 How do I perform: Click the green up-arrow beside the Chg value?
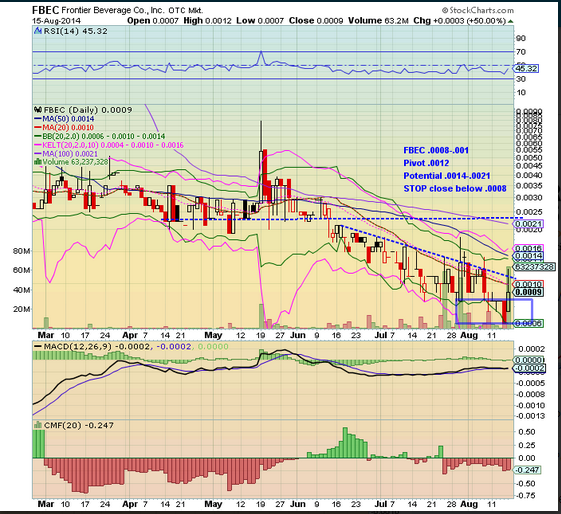coord(511,21)
